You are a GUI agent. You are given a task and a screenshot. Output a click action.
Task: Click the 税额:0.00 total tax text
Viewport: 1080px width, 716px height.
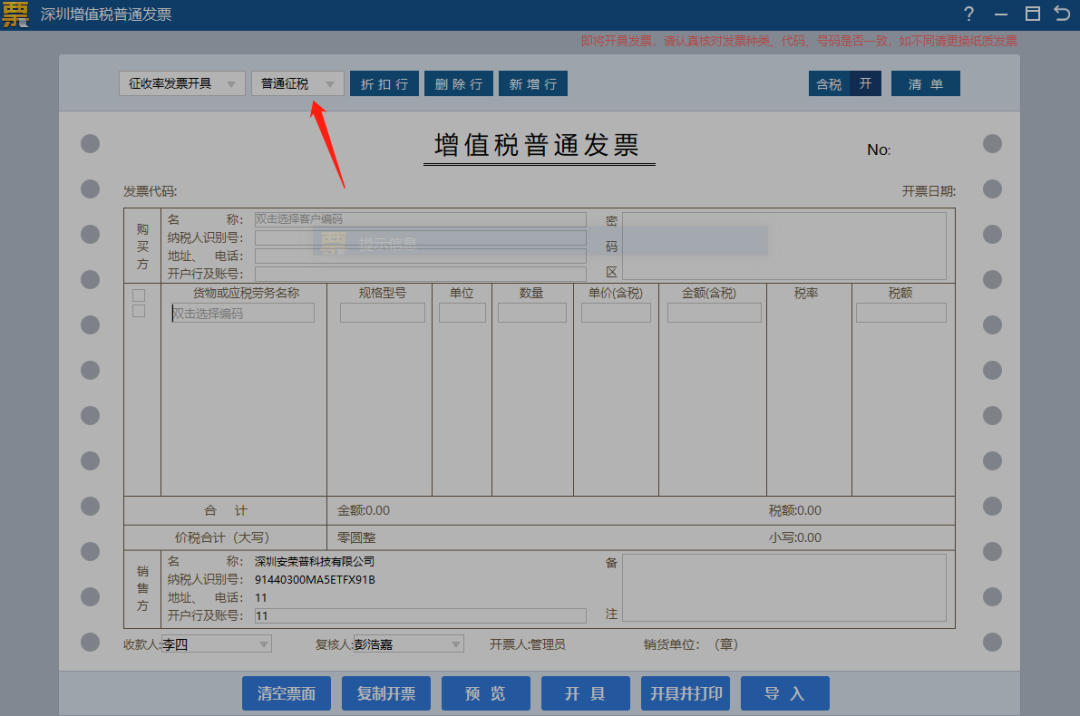(795, 511)
